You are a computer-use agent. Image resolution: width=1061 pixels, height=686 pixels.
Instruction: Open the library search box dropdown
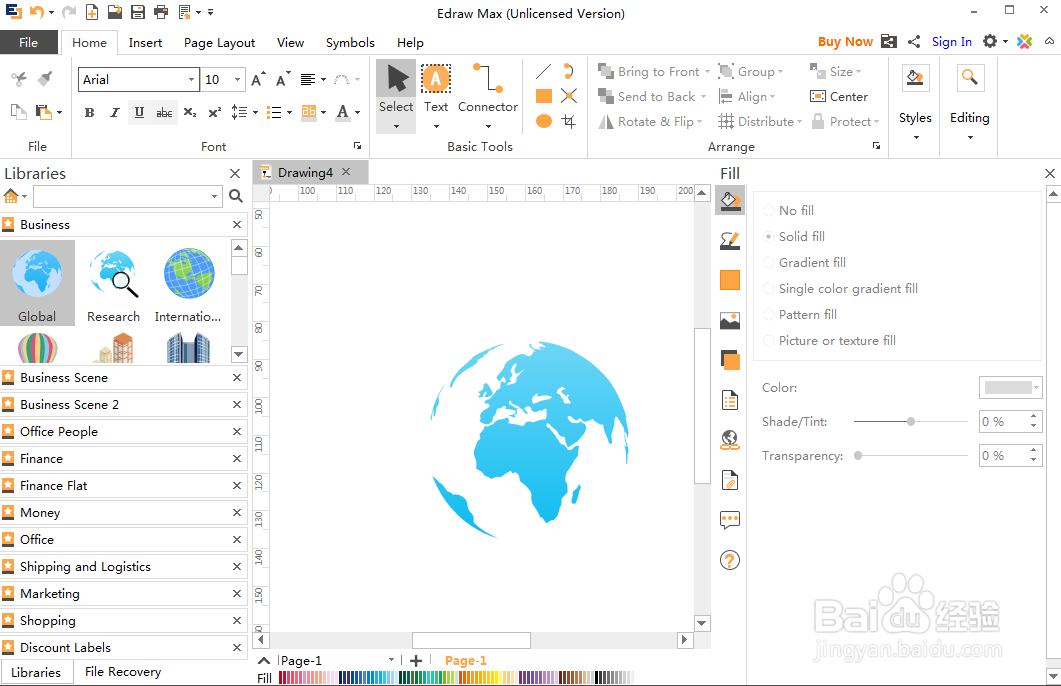[x=215, y=196]
